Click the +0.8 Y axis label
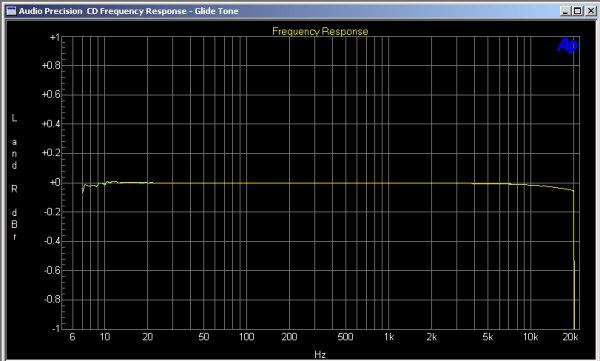 point(51,65)
